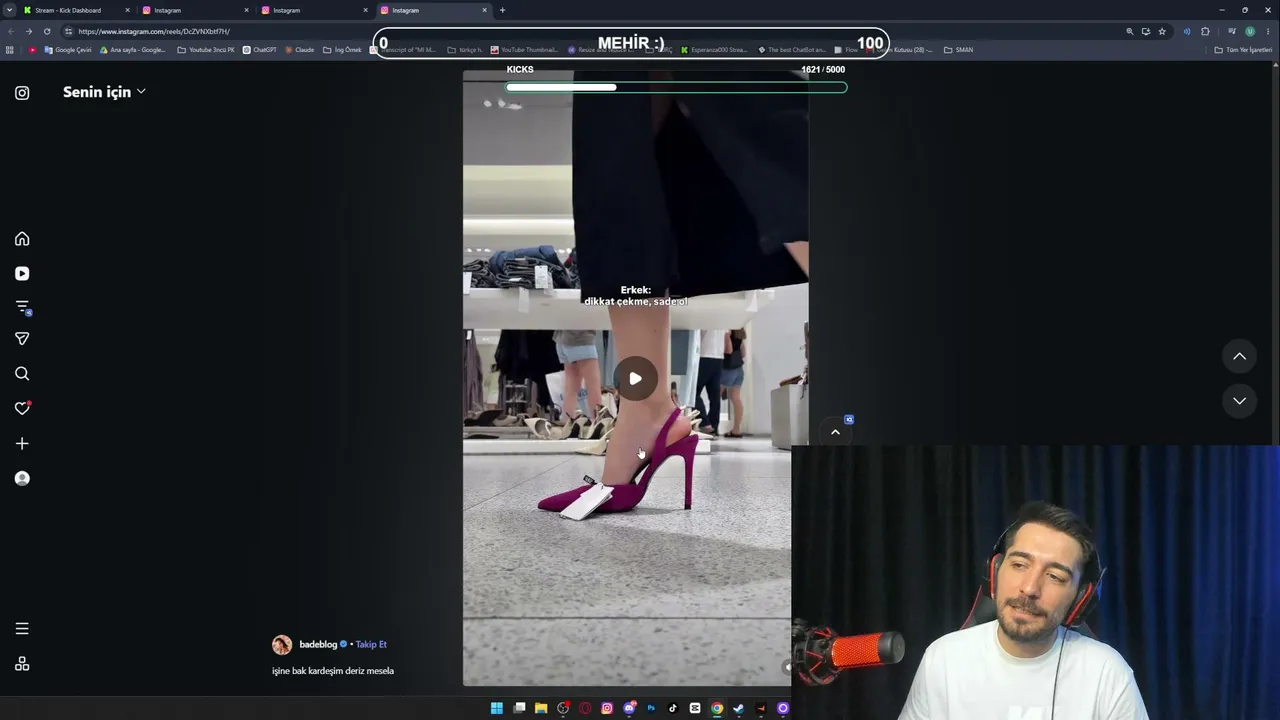This screenshot has height=720, width=1280.
Task: Open 'Google Çeviri' bookmark
Action: pos(68,50)
